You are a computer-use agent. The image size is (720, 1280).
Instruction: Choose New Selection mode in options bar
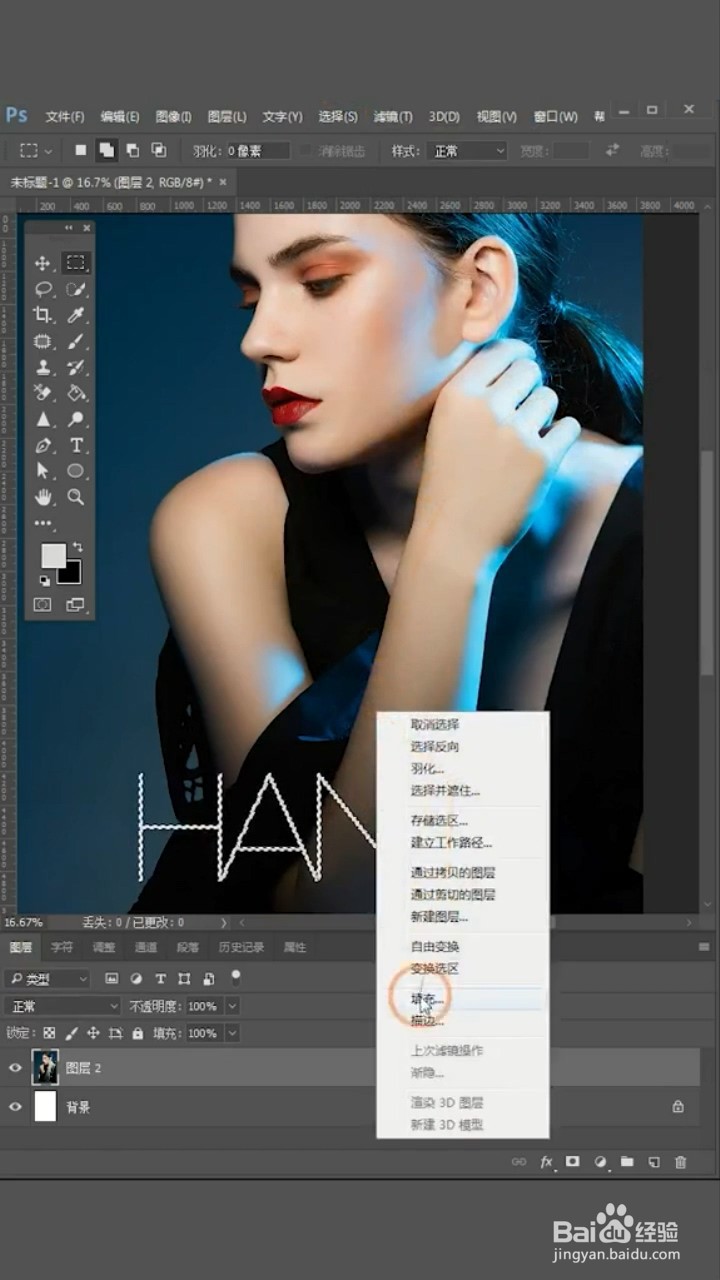click(80, 151)
